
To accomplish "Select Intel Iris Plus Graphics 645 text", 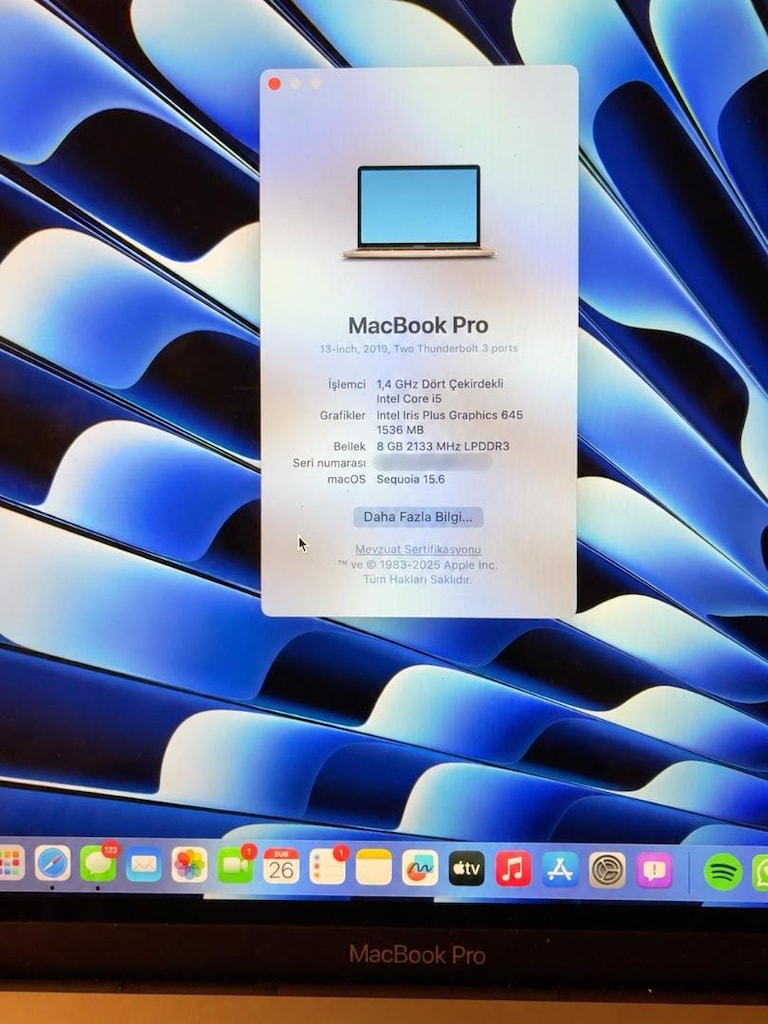I will [x=449, y=415].
